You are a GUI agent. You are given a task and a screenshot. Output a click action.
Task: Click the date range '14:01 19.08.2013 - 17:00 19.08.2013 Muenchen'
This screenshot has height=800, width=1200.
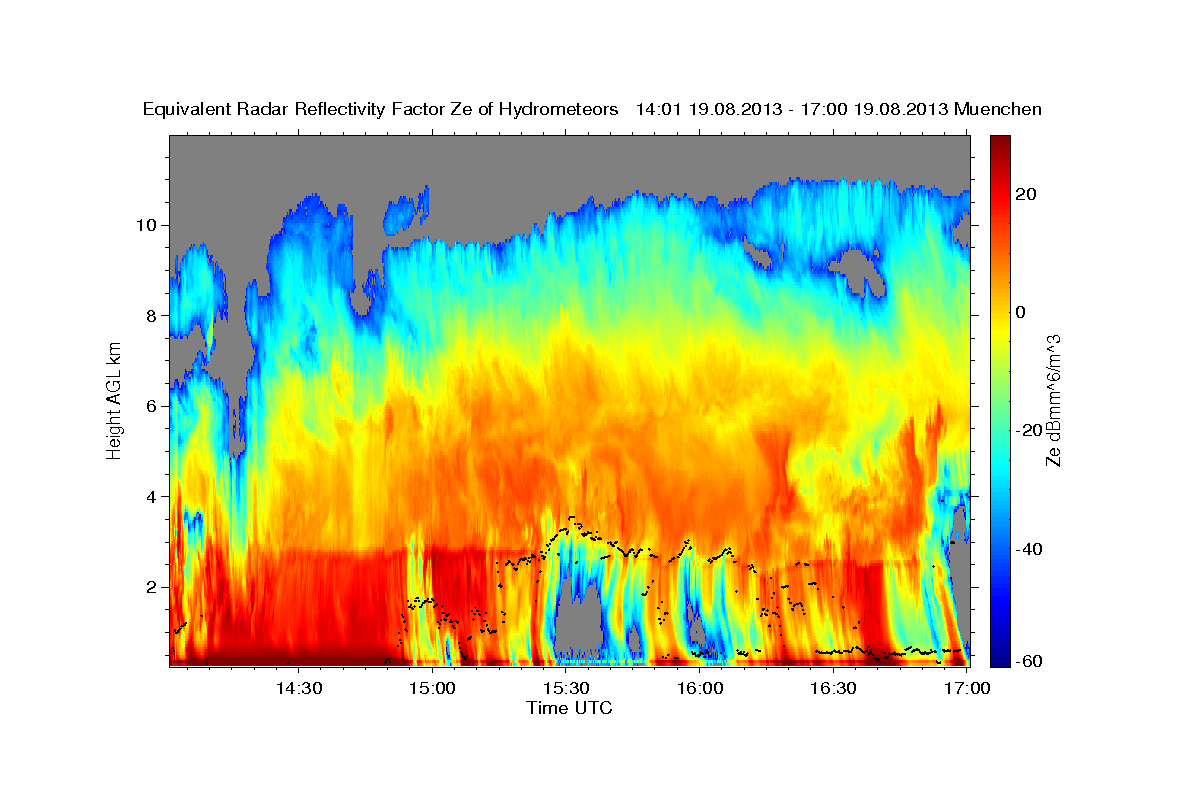click(x=839, y=109)
